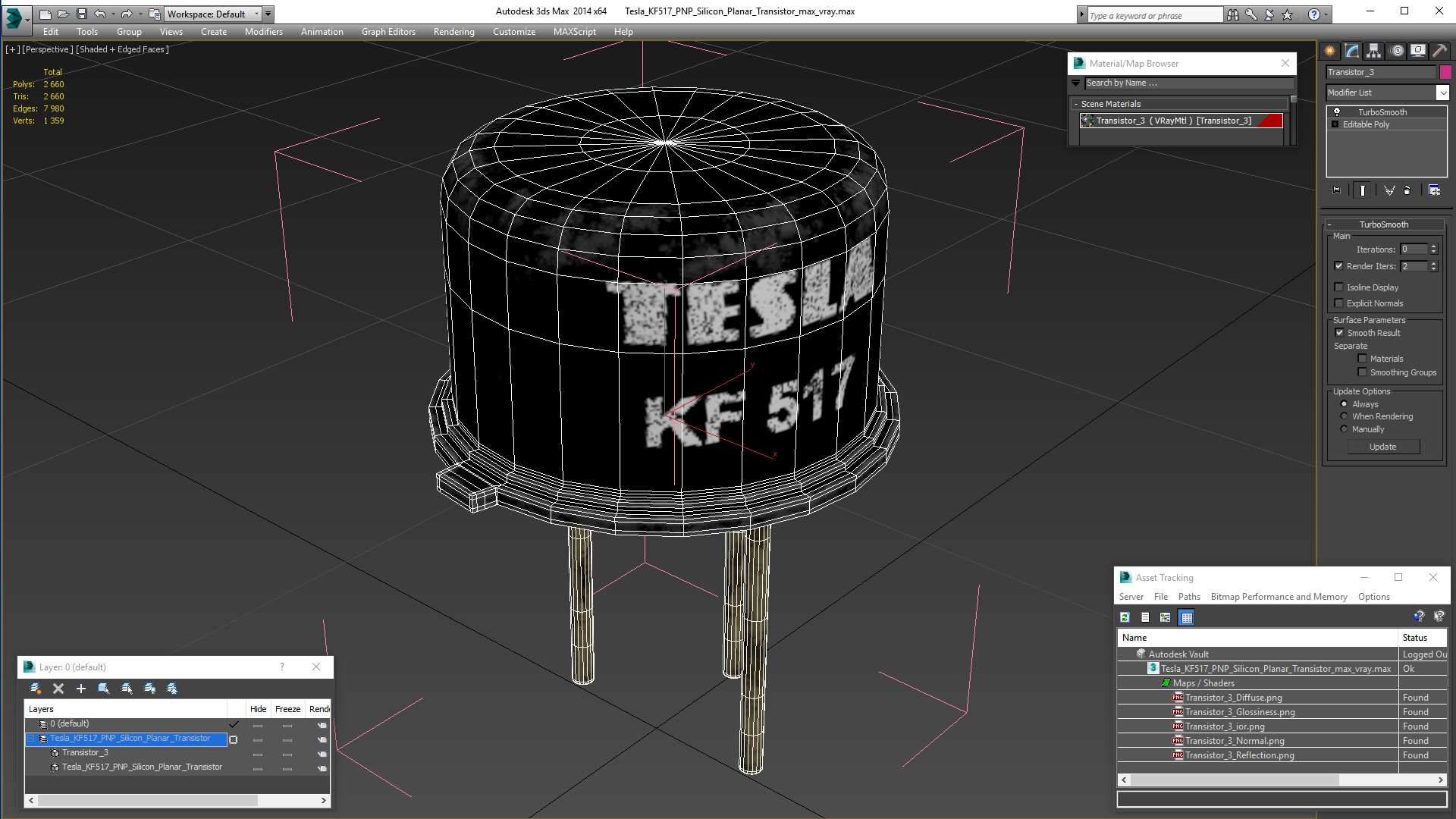Click Create New Layer icon
This screenshot has width=1456, height=819.
pyautogui.click(x=36, y=689)
